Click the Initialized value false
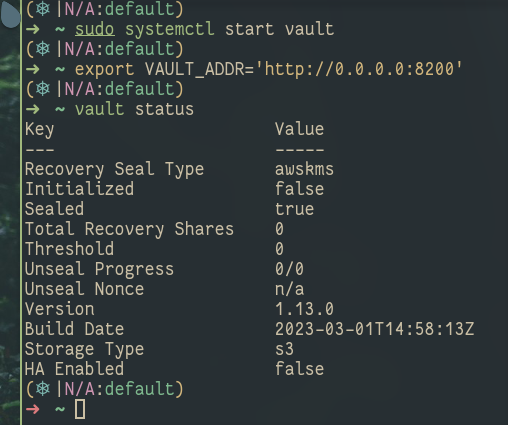This screenshot has width=508, height=425. (x=299, y=189)
